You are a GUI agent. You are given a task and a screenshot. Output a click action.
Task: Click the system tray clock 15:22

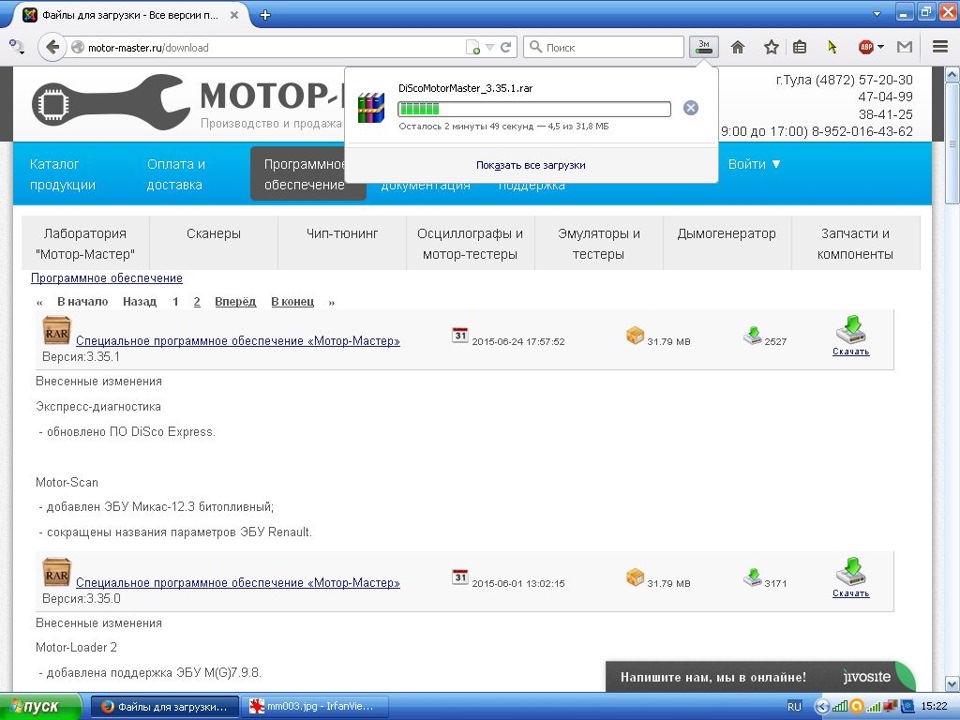click(x=934, y=707)
